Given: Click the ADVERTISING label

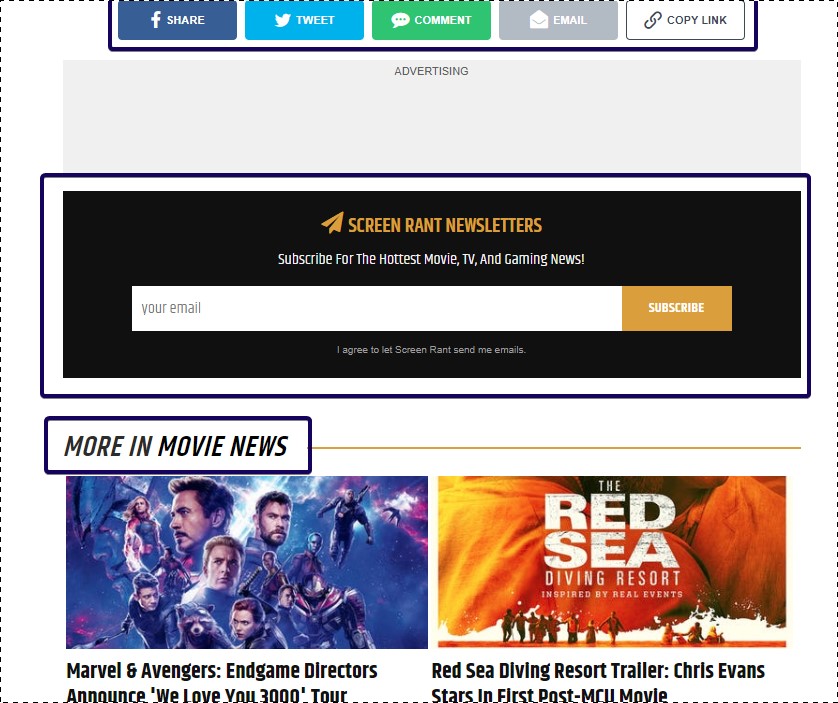Looking at the screenshot, I should point(431,71).
